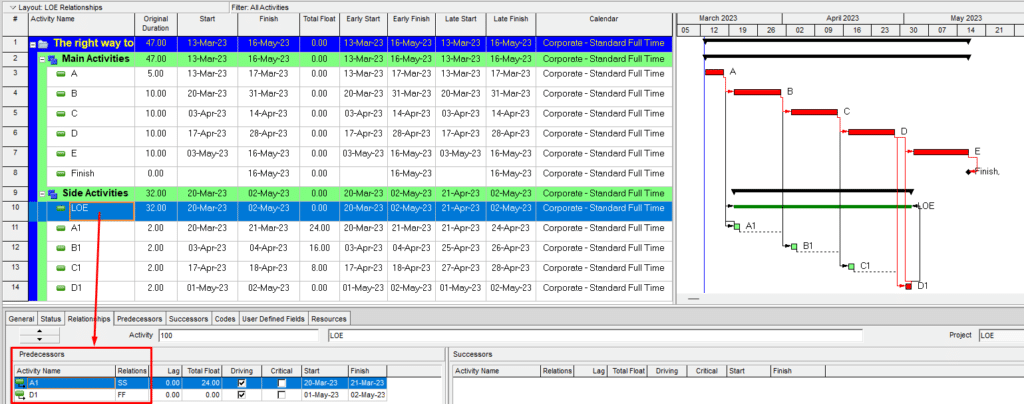Image resolution: width=1024 pixels, height=404 pixels.
Task: Click the A1 predecessor relationship icon
Action: [20, 382]
